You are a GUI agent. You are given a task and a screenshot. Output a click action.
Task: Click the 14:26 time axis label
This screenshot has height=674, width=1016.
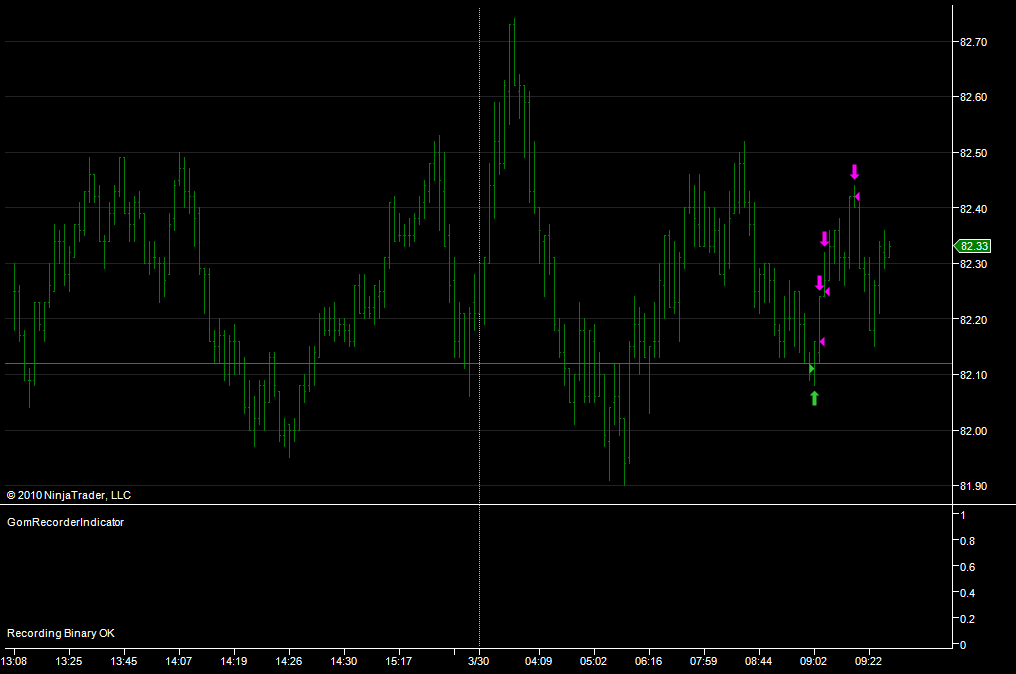tap(288, 661)
